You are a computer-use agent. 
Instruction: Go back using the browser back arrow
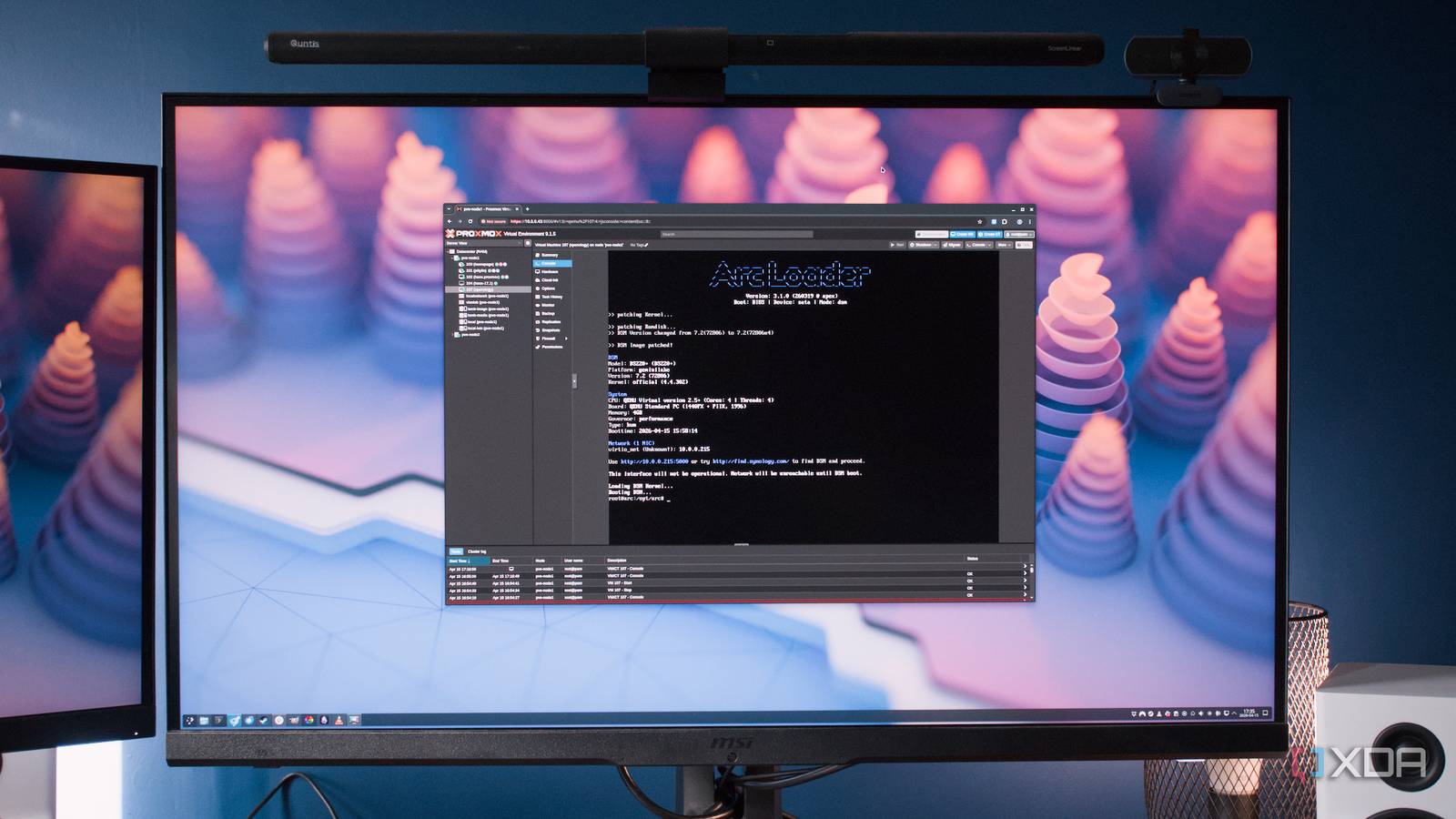450,221
